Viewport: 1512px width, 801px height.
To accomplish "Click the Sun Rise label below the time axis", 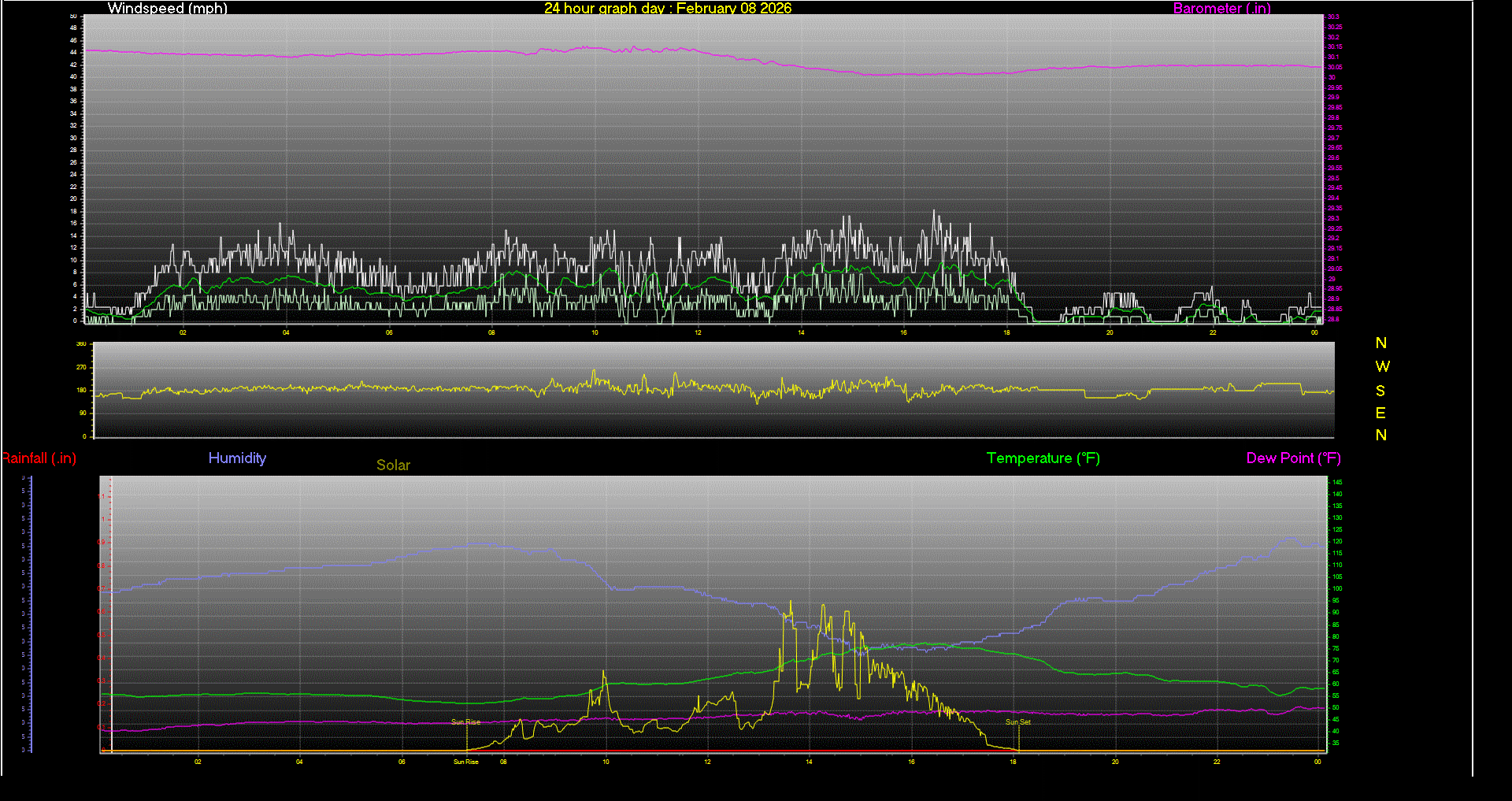I will click(465, 762).
